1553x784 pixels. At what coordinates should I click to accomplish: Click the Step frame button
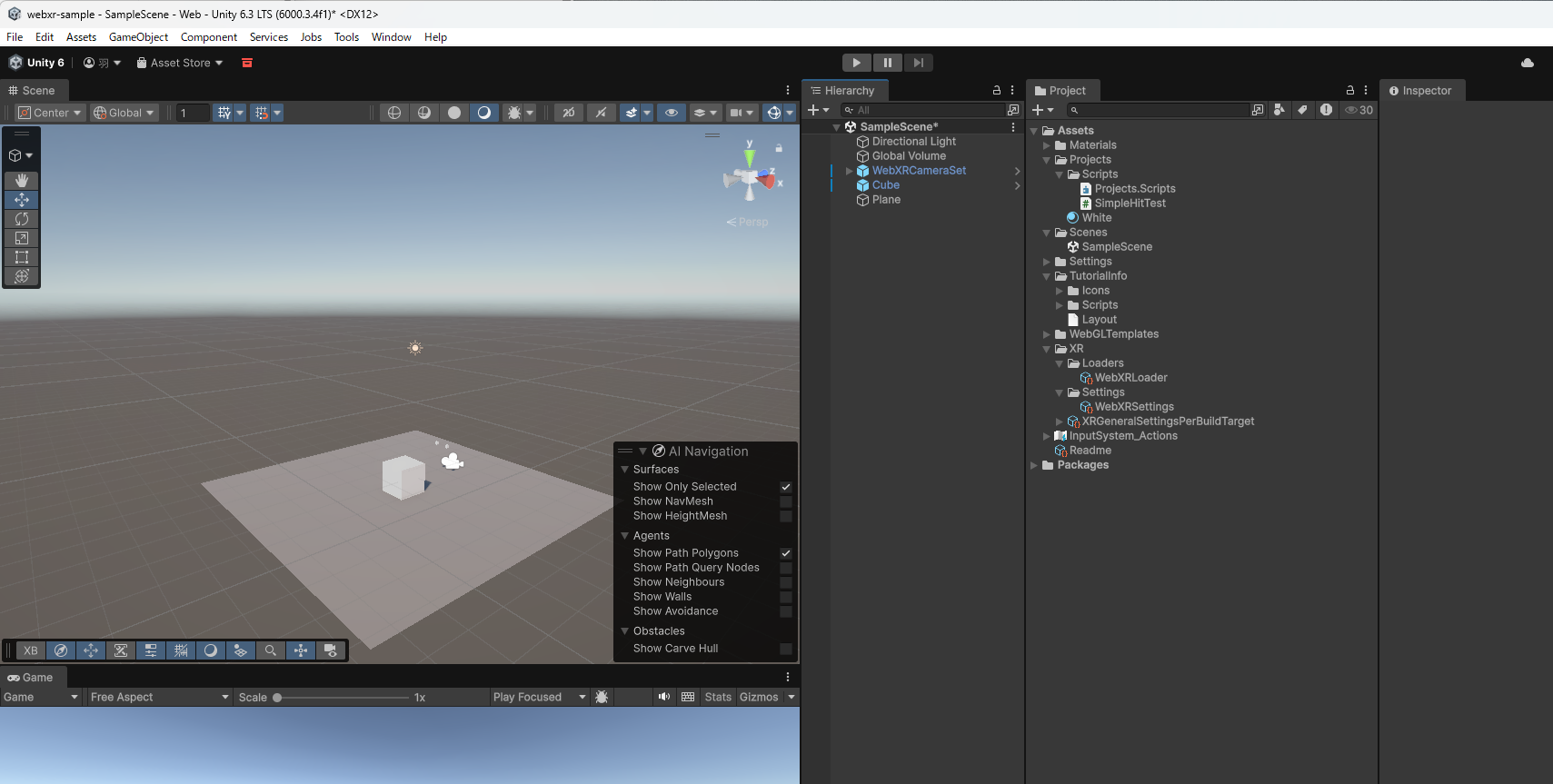[918, 63]
